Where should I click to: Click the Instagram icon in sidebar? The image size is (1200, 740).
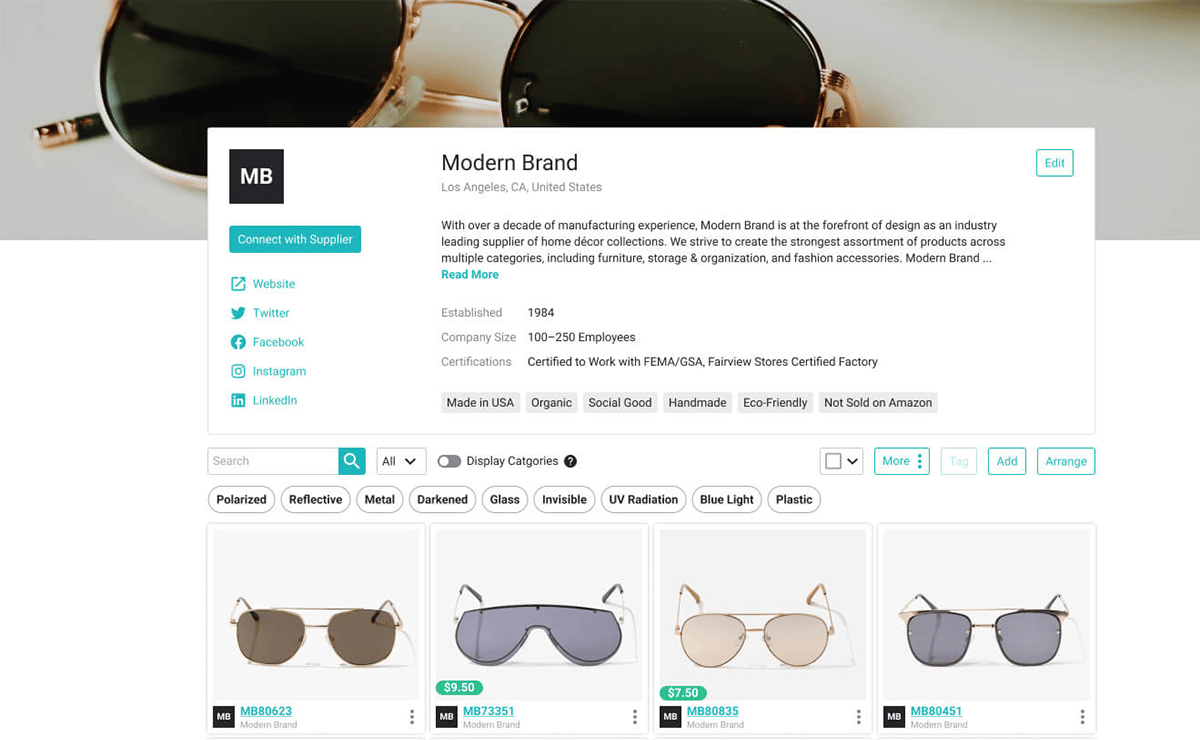(x=238, y=371)
